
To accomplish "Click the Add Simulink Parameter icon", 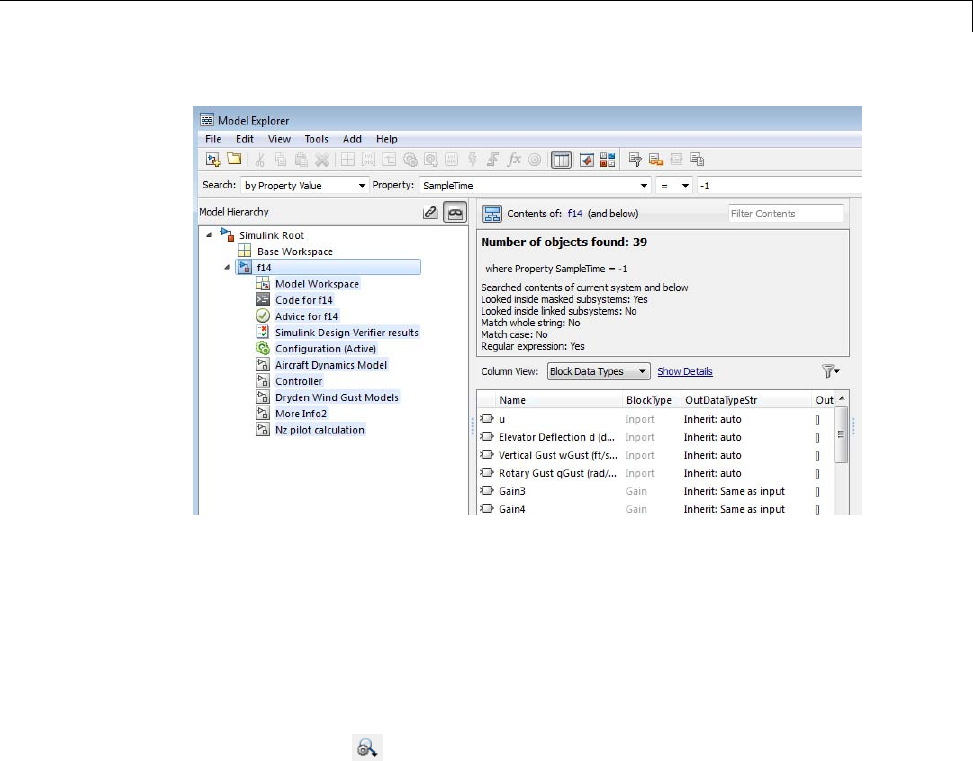I will coord(368,160).
